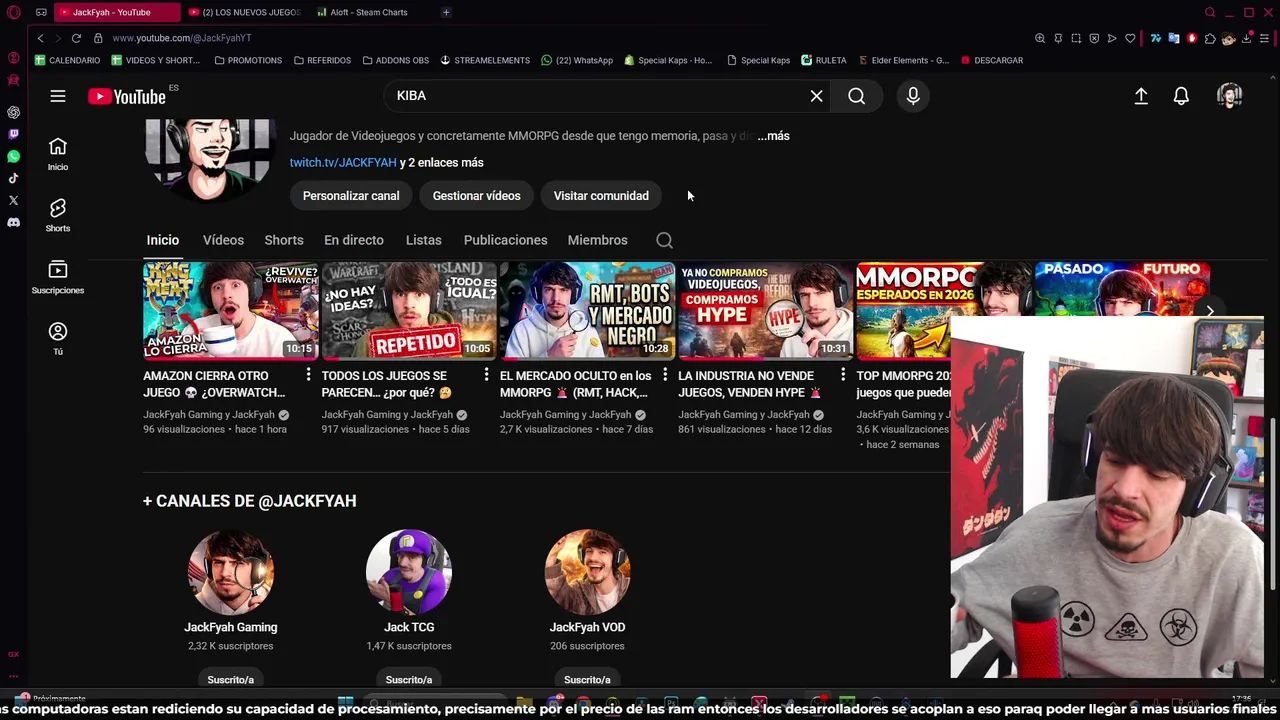Expand channel description with ...más
Image resolution: width=1280 pixels, height=720 pixels.
[x=773, y=136]
